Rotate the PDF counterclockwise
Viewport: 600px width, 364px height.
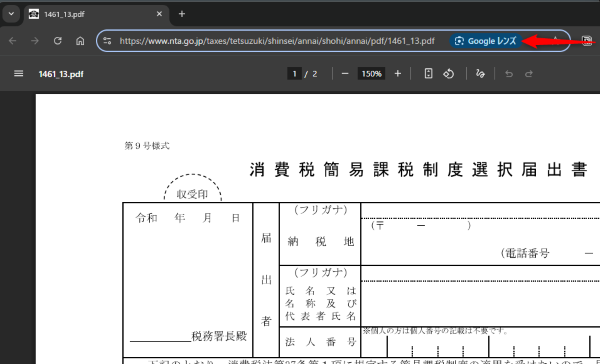tap(448, 73)
